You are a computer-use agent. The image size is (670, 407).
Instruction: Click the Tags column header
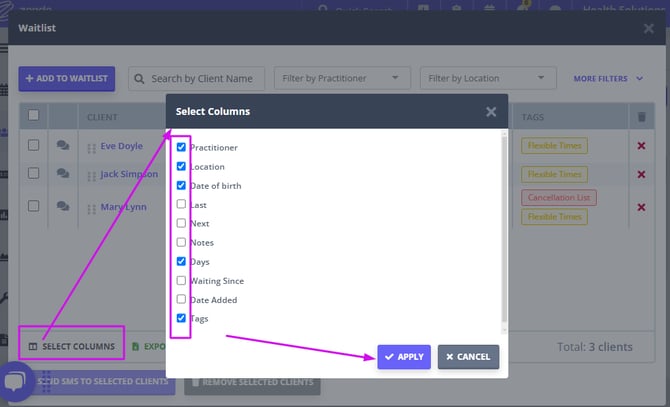point(534,117)
